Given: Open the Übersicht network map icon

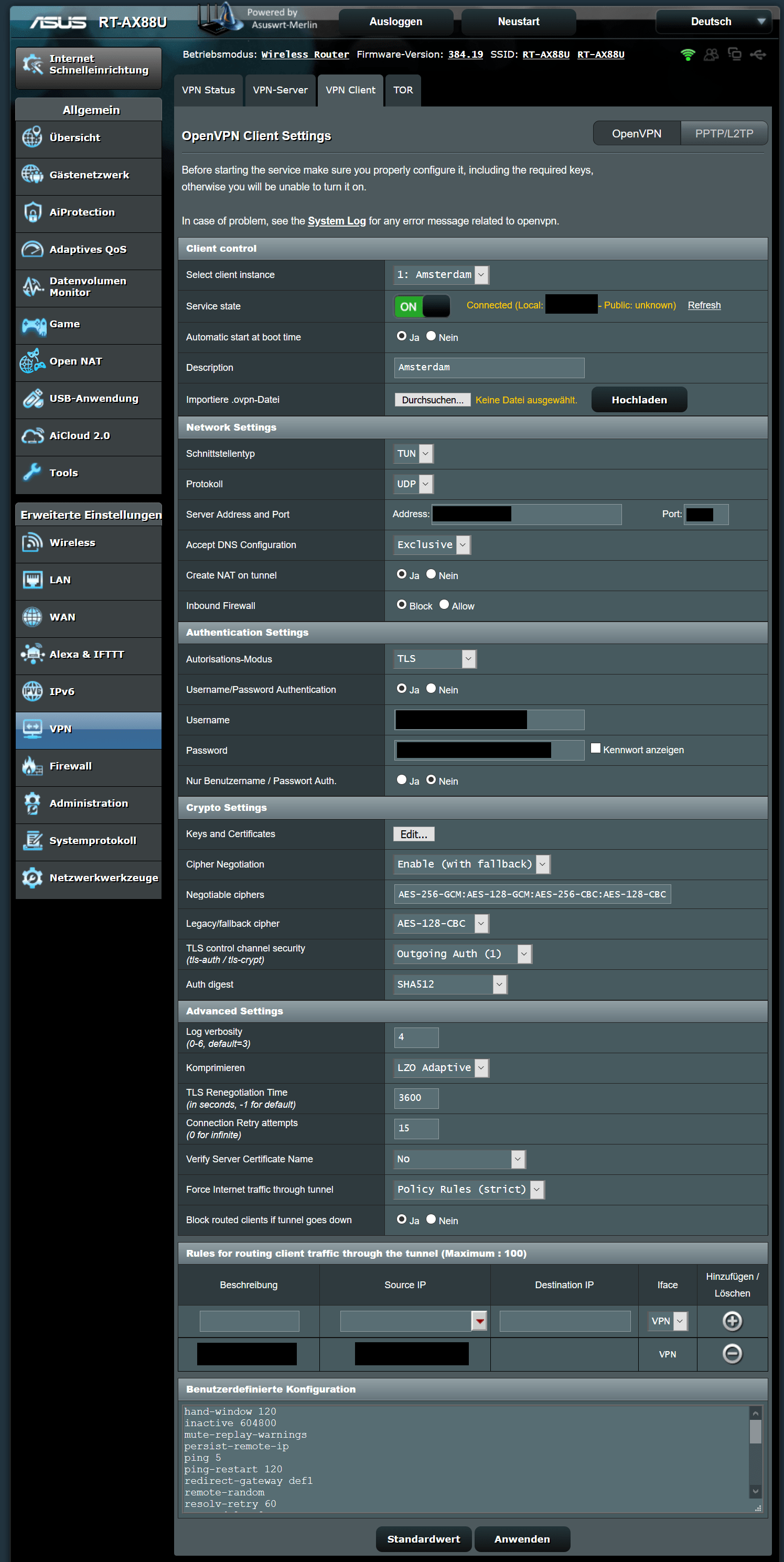Looking at the screenshot, I should click(x=32, y=137).
